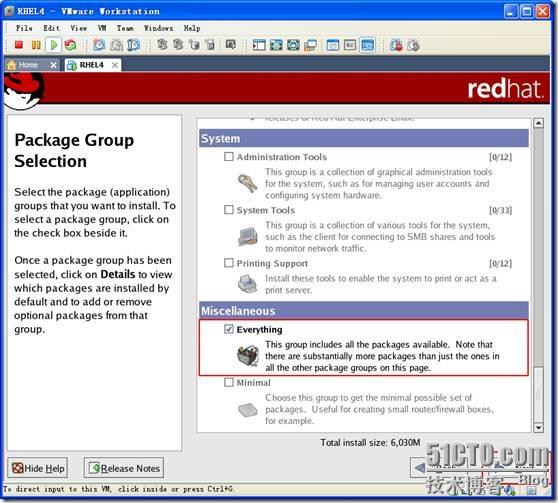
Task: Click the green Power On play icon
Action: tap(54, 45)
